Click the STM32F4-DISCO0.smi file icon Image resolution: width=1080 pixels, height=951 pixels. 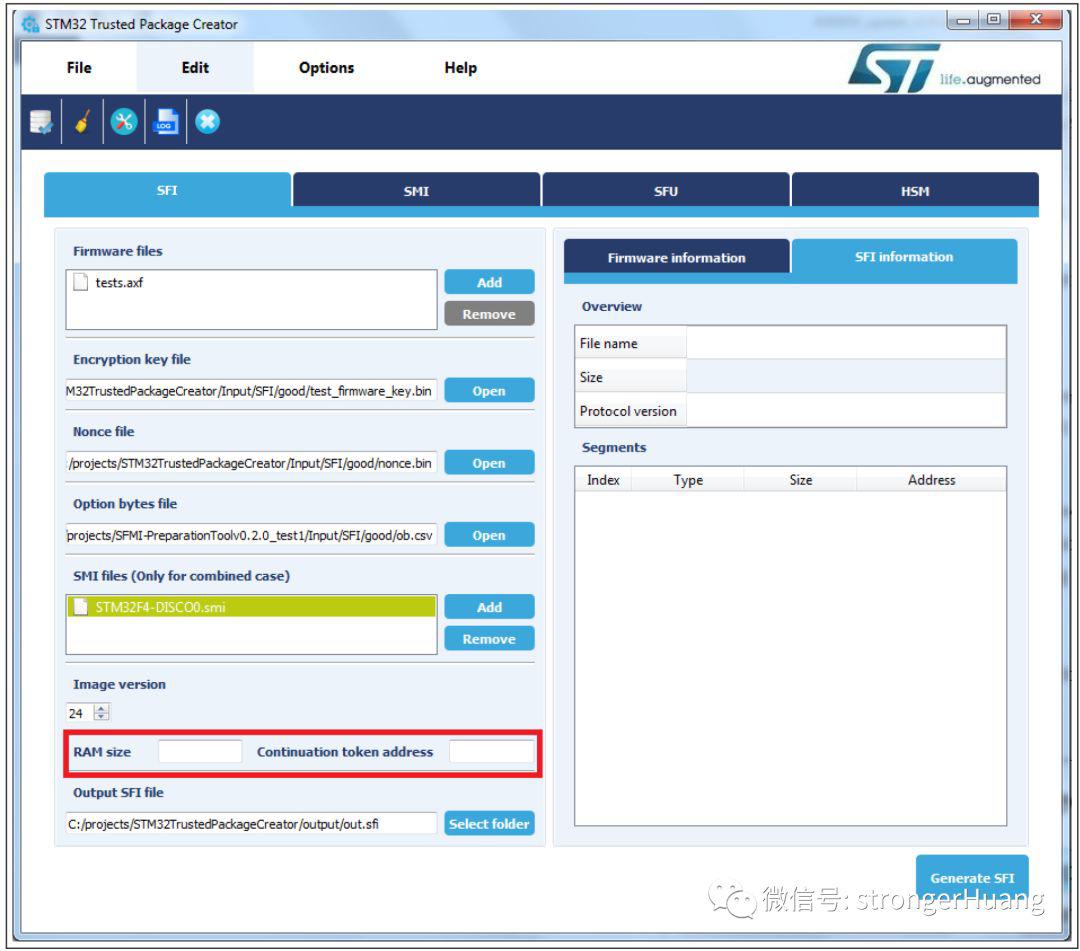tap(81, 607)
